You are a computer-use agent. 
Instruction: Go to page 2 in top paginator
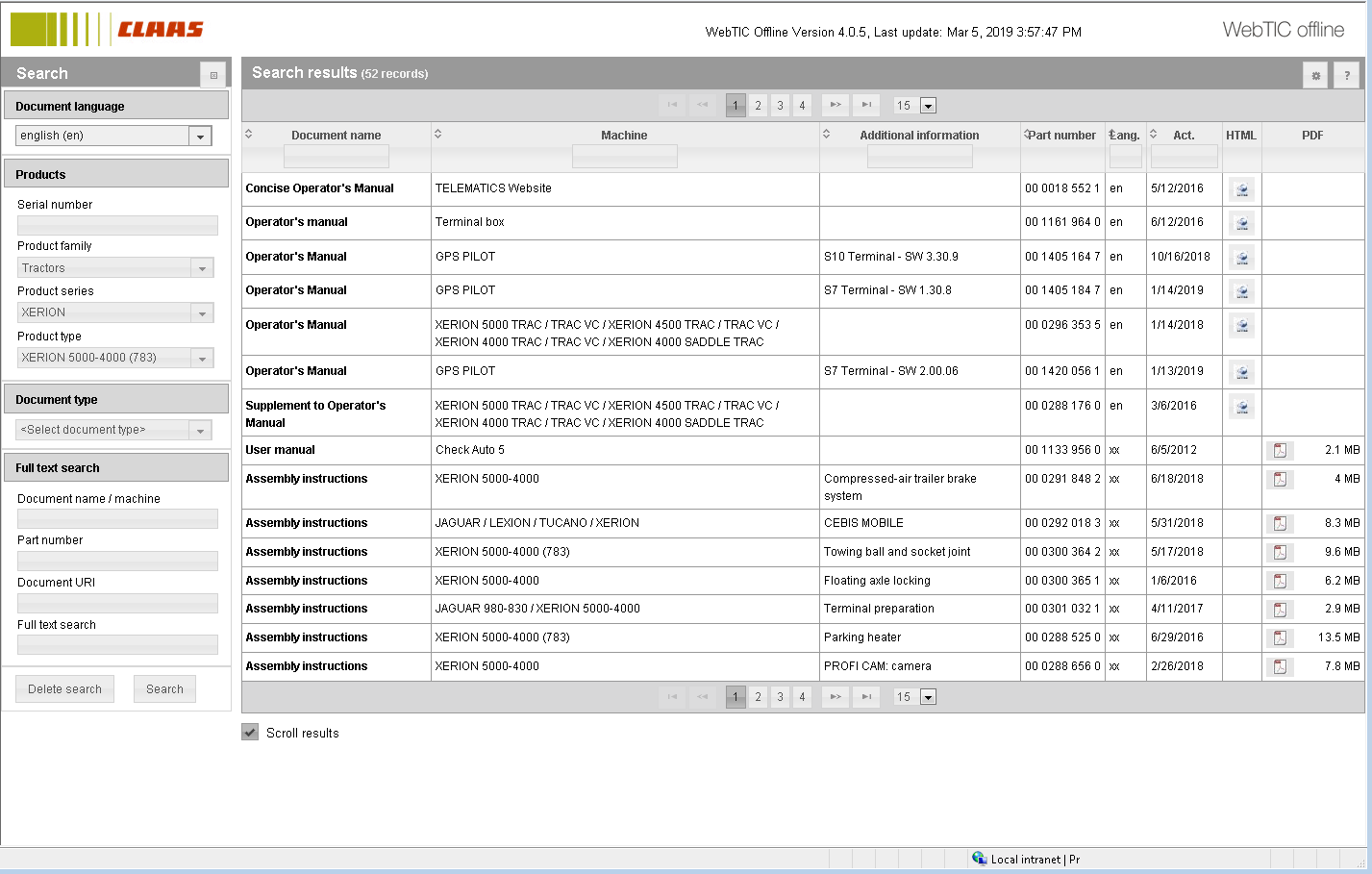coord(758,105)
